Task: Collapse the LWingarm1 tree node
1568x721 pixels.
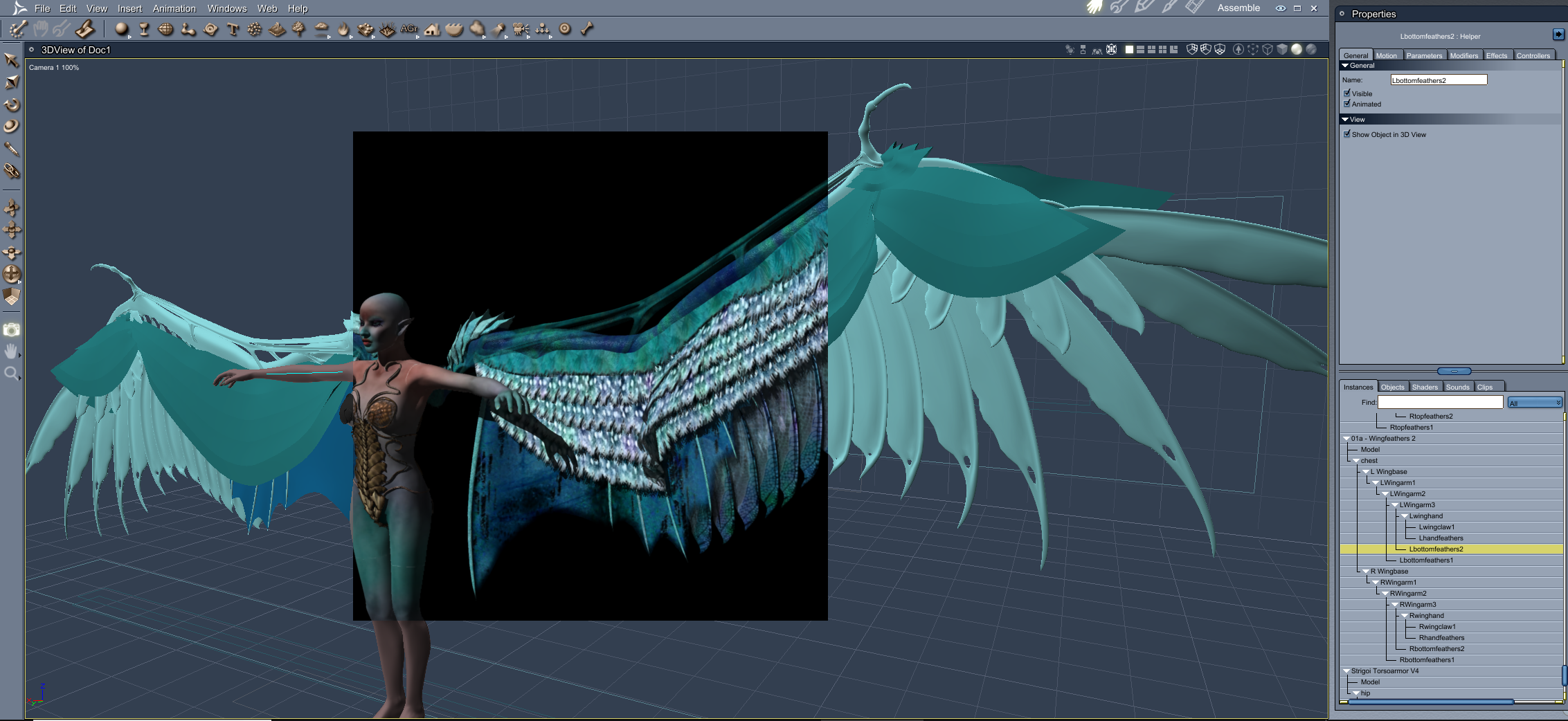Action: click(1376, 483)
